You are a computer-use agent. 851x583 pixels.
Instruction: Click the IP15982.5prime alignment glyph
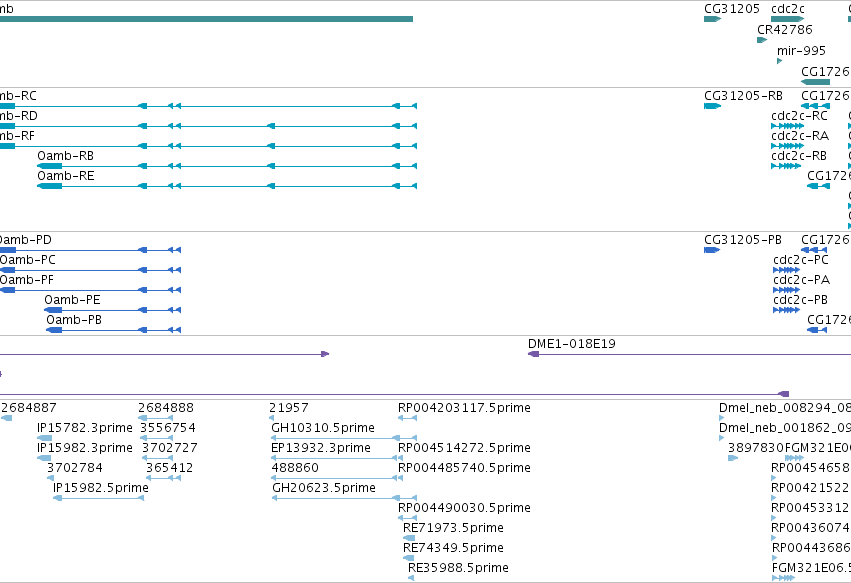[98, 498]
